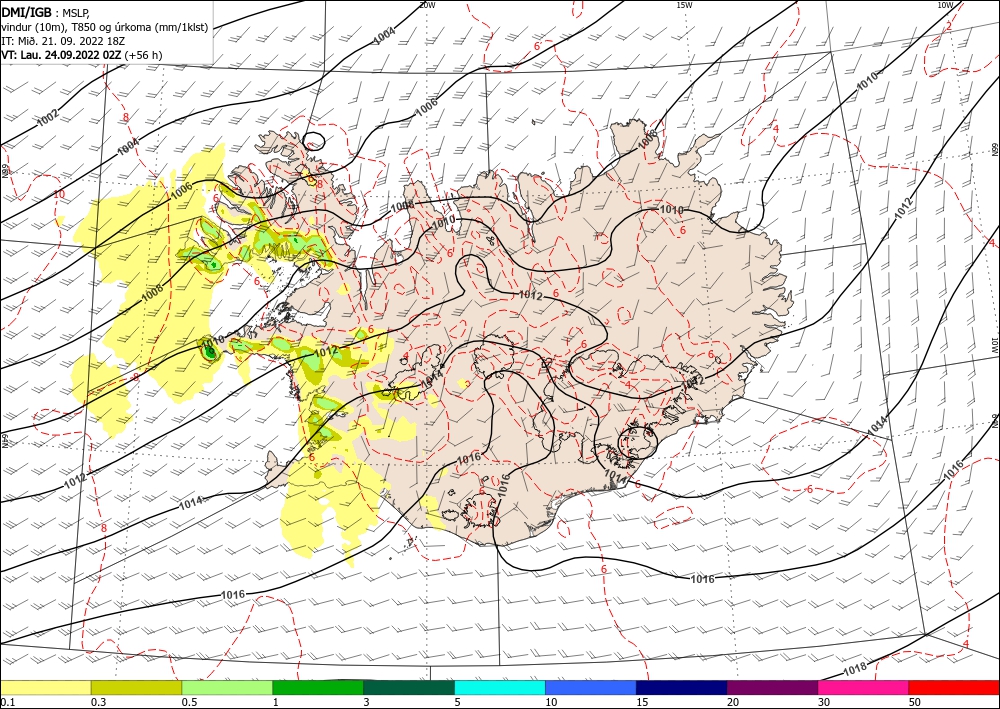
Task: Click the olive 0.3–0.5 legend color band
Action: tap(136, 687)
